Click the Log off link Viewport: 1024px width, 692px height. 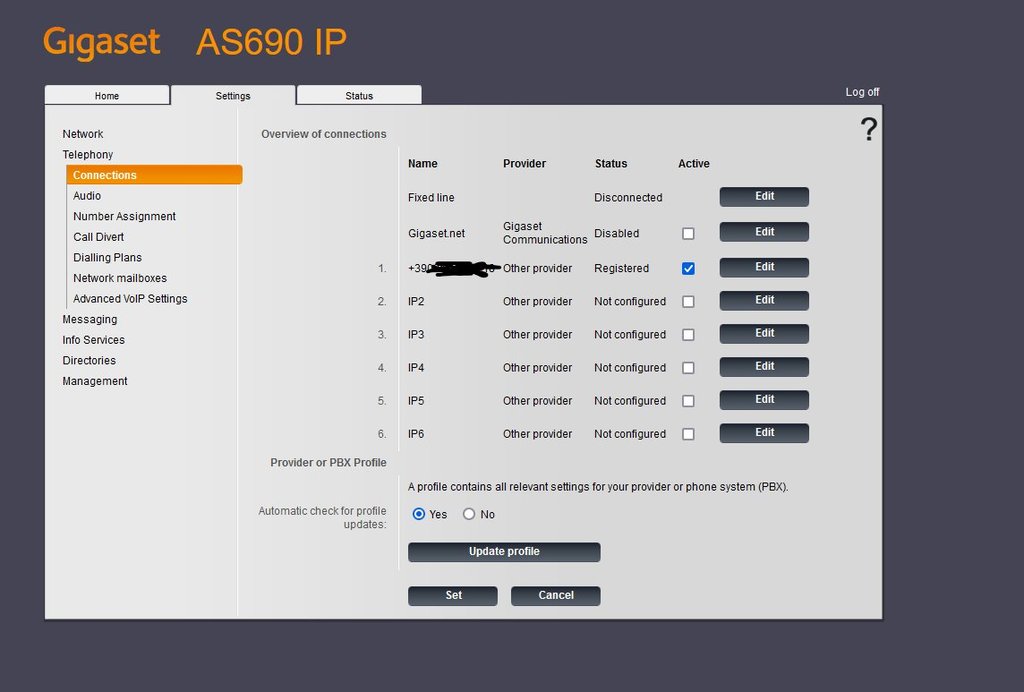click(x=862, y=92)
